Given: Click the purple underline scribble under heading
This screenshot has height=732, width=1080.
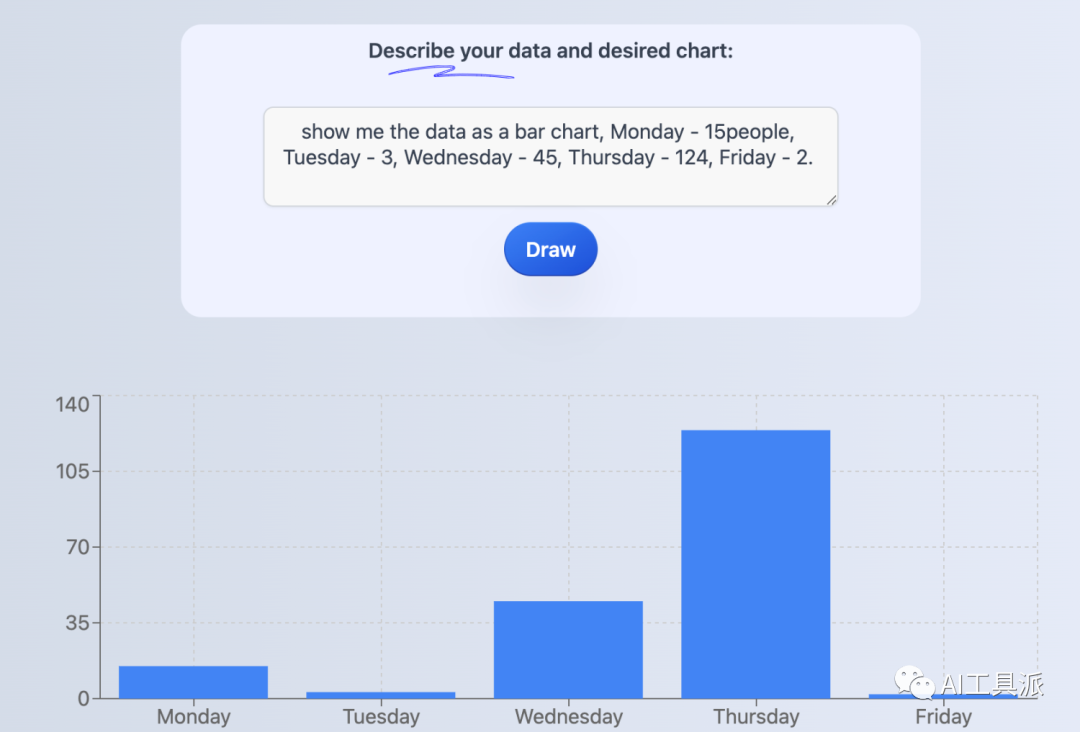Looking at the screenshot, I should click(x=451, y=72).
